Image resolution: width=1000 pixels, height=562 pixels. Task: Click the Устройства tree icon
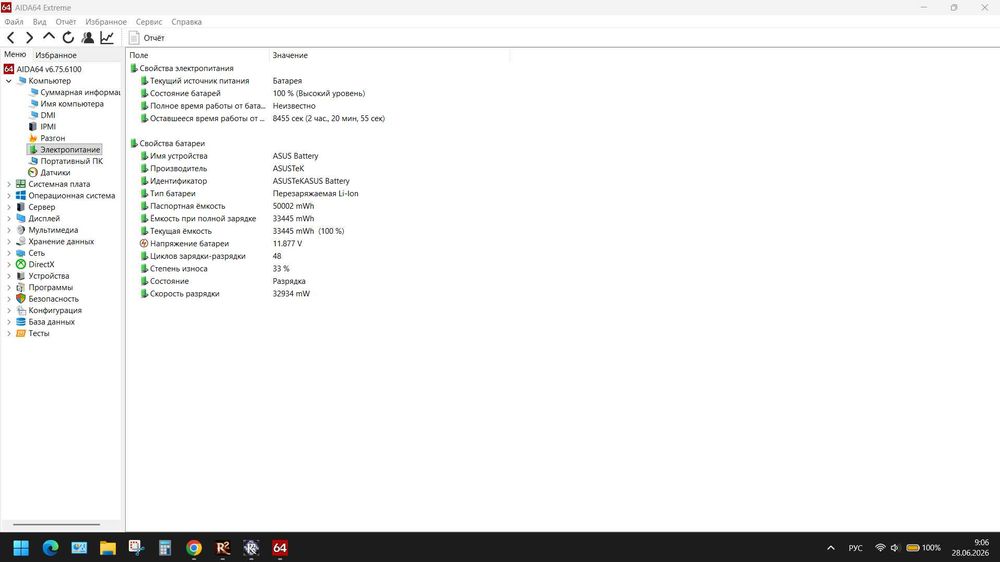(x=21, y=276)
